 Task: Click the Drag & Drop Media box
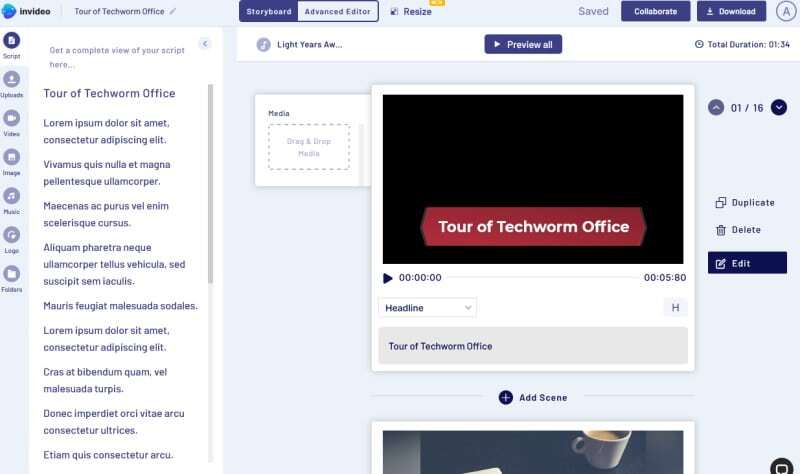pyautogui.click(x=309, y=147)
